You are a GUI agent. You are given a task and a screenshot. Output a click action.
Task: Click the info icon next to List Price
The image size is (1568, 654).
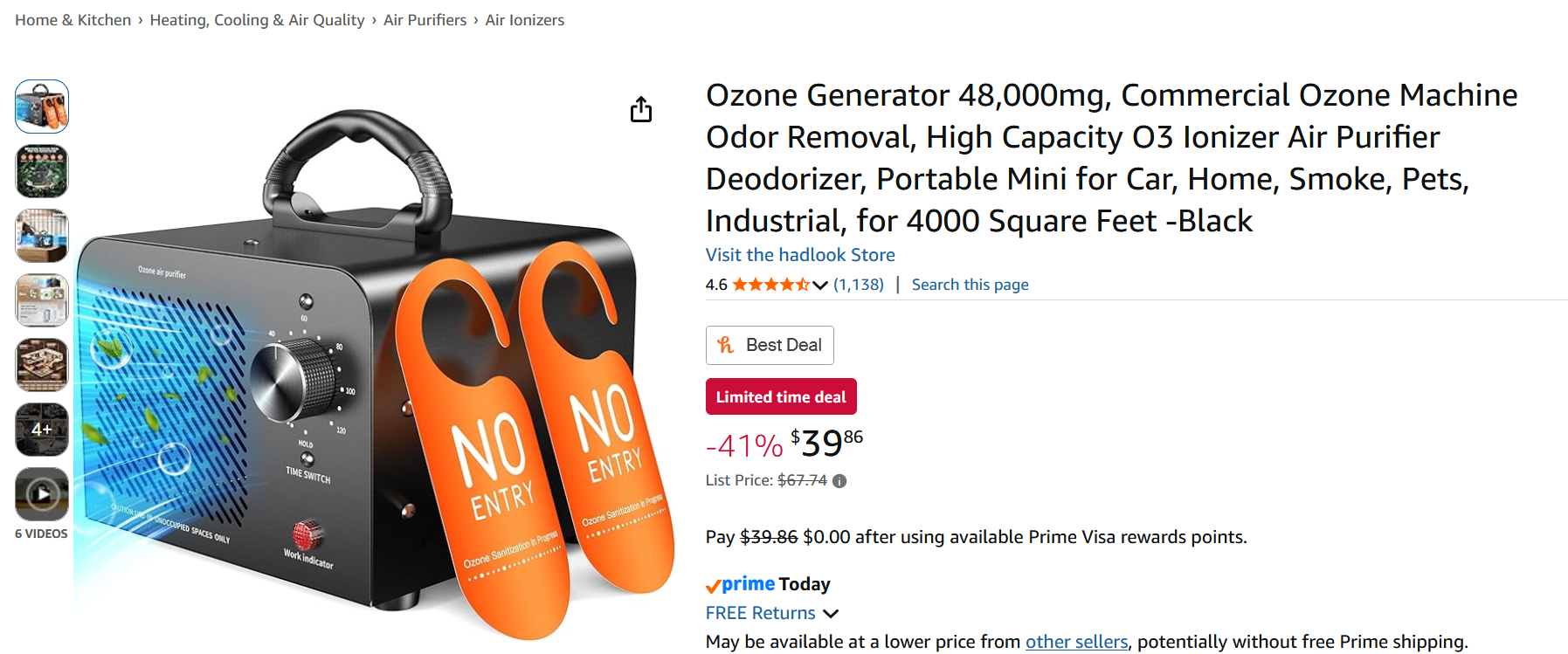tap(839, 479)
